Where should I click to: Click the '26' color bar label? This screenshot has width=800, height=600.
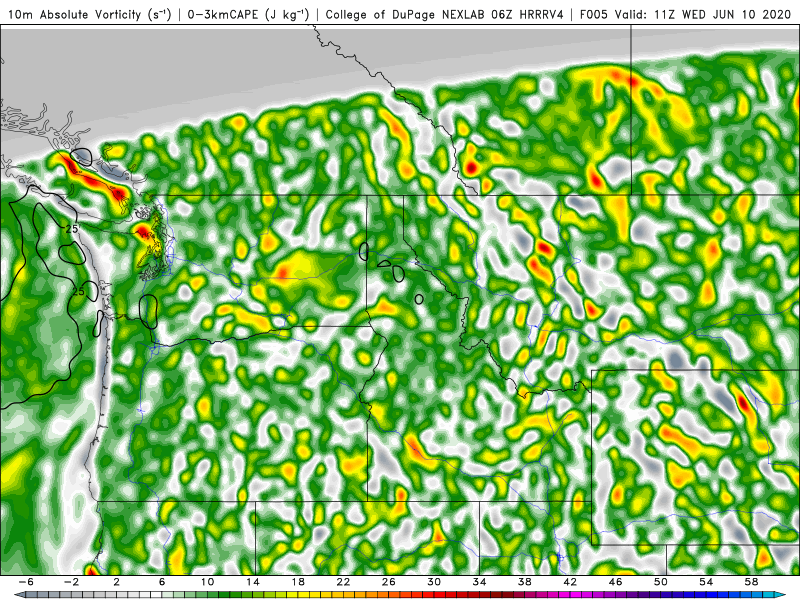pos(388,582)
